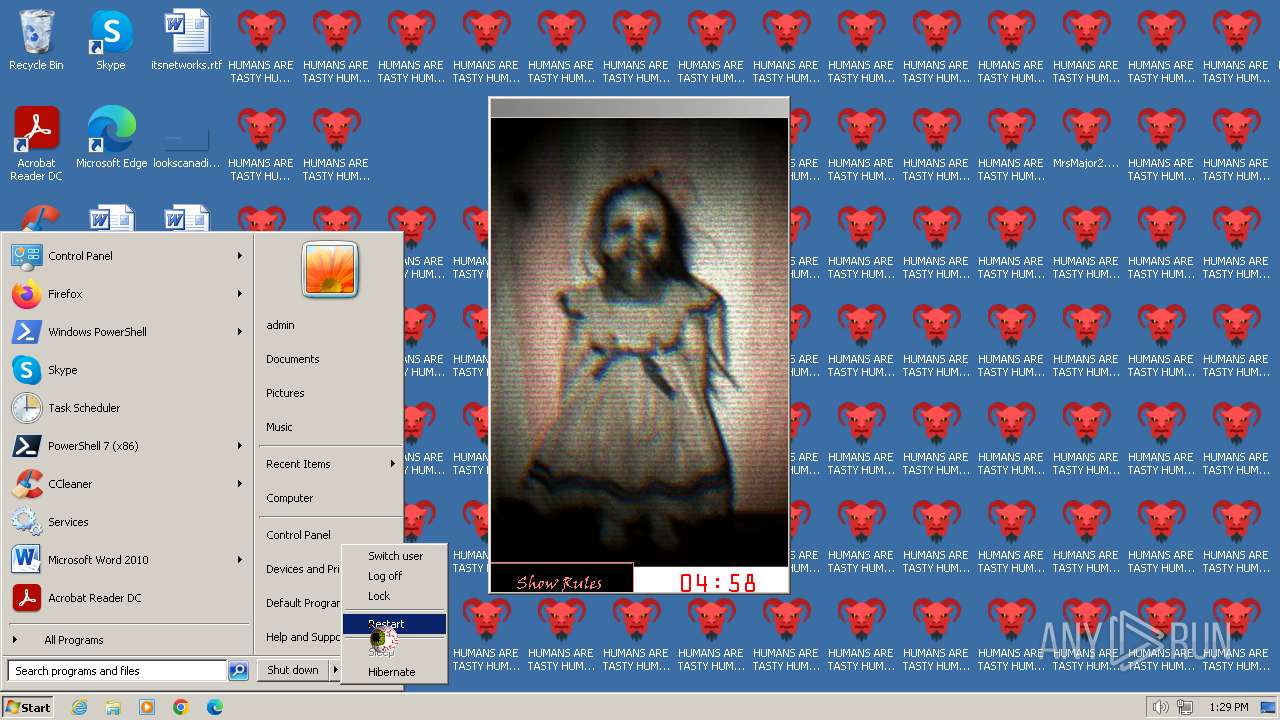Viewport: 1280px width, 720px height.
Task: Open the Skype desktop shortcut
Action: click(x=110, y=40)
